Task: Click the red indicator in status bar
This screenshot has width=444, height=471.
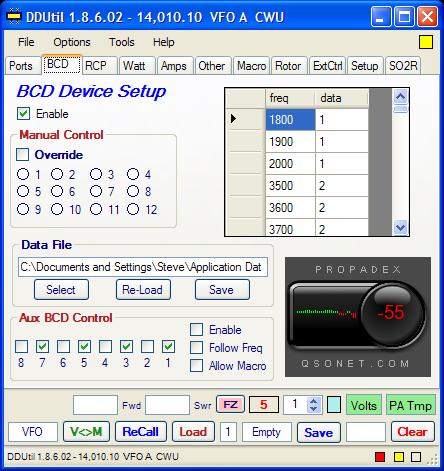Action: click(380, 457)
